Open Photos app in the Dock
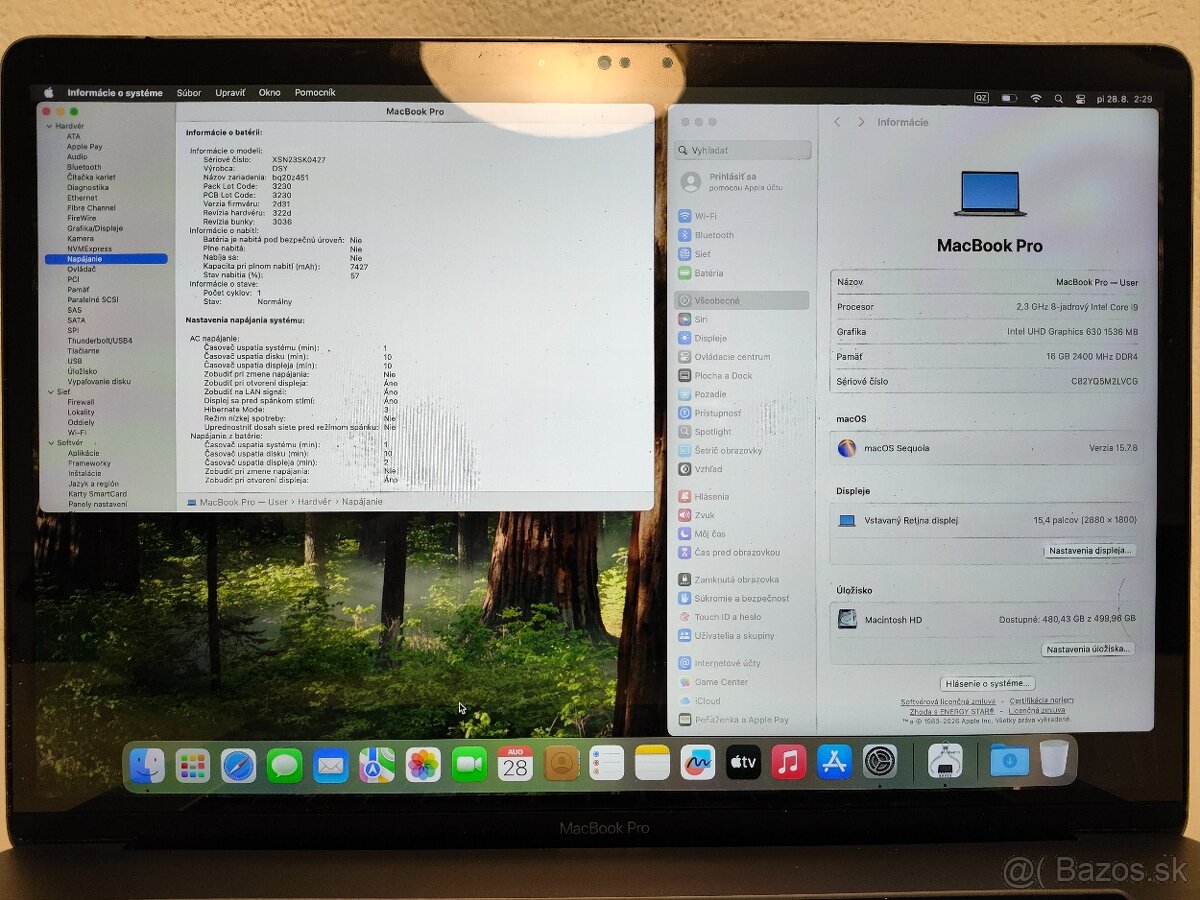The width and height of the screenshot is (1200, 900). coord(423,765)
